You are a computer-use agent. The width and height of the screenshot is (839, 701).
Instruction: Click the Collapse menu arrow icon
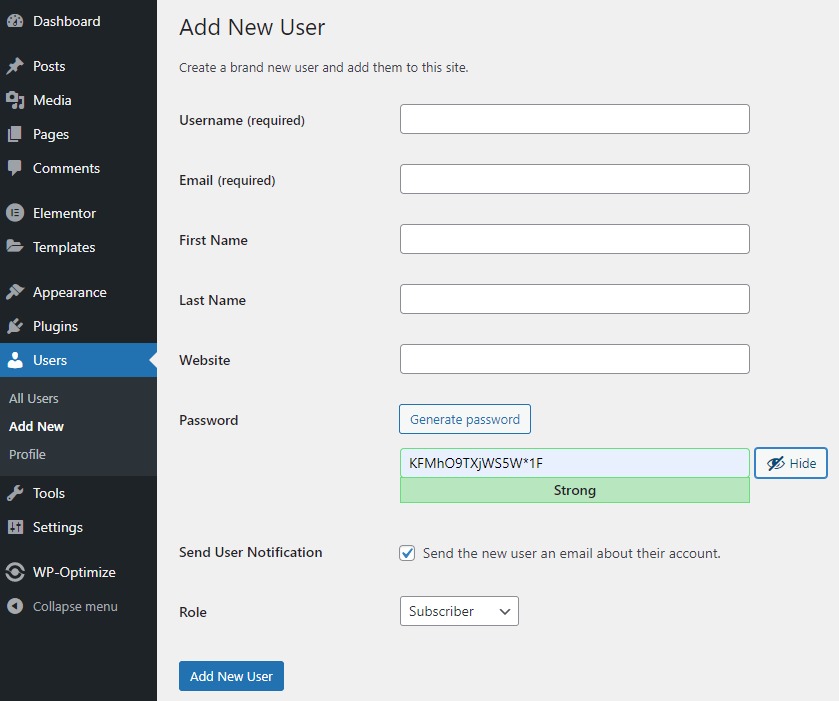click(x=15, y=606)
